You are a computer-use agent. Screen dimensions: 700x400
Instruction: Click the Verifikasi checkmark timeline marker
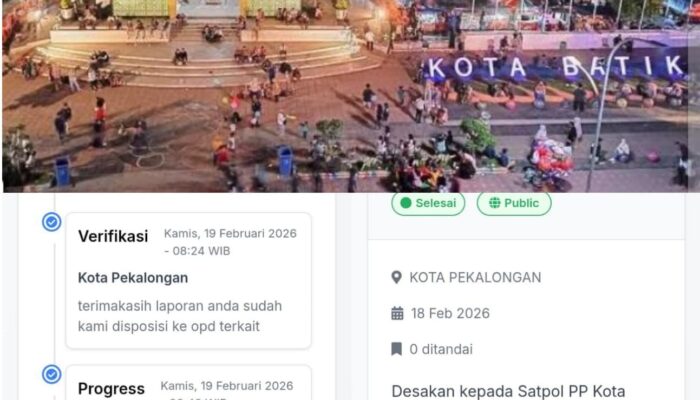tap(52, 221)
